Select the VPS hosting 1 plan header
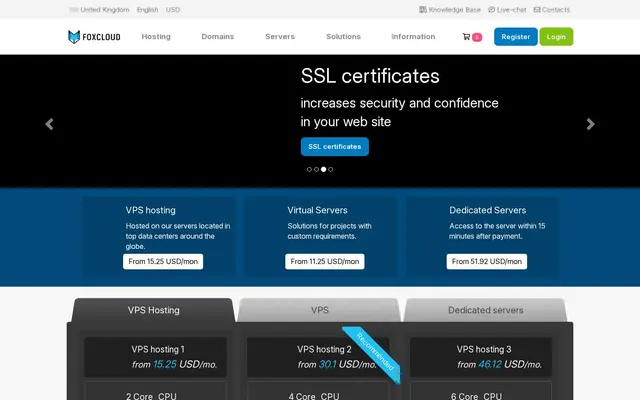Screen dimensions: 640x400 [x=155, y=357]
